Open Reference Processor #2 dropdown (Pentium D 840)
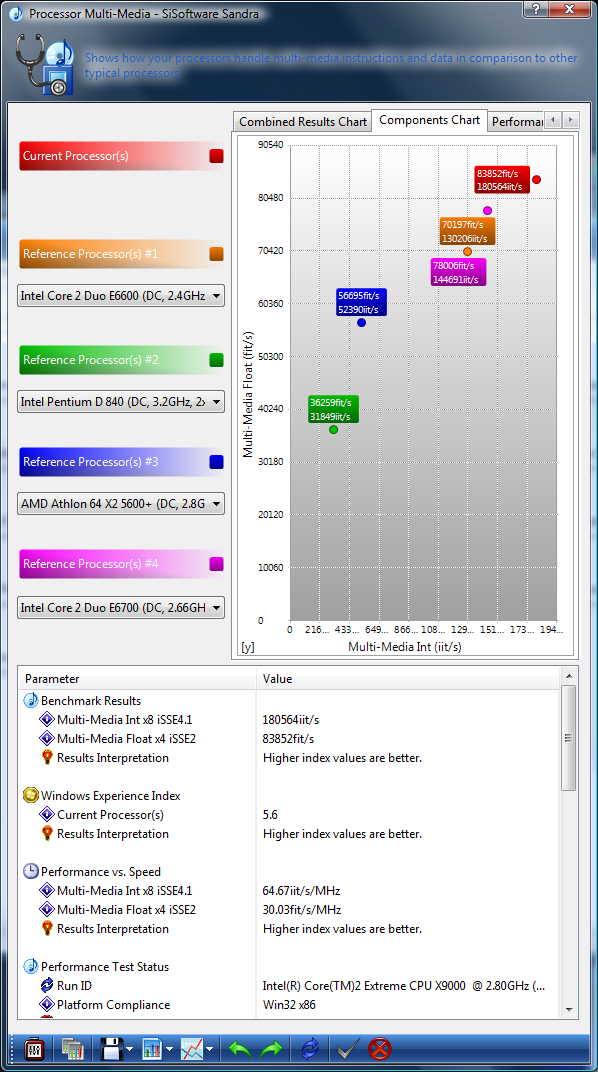The width and height of the screenshot is (598, 1072). [121, 402]
